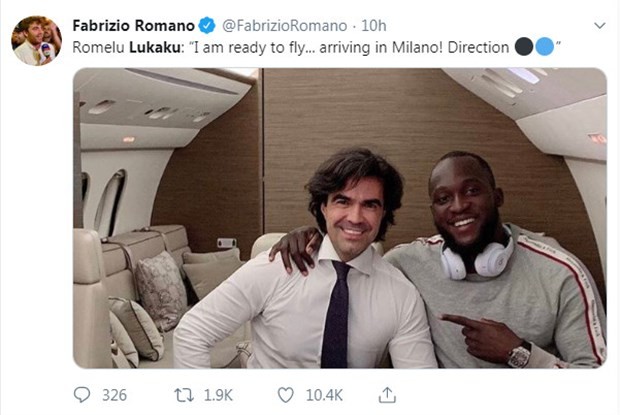The image size is (620, 415).
Task: Open Fabrizio Romano's profile picture
Action: [x=36, y=40]
